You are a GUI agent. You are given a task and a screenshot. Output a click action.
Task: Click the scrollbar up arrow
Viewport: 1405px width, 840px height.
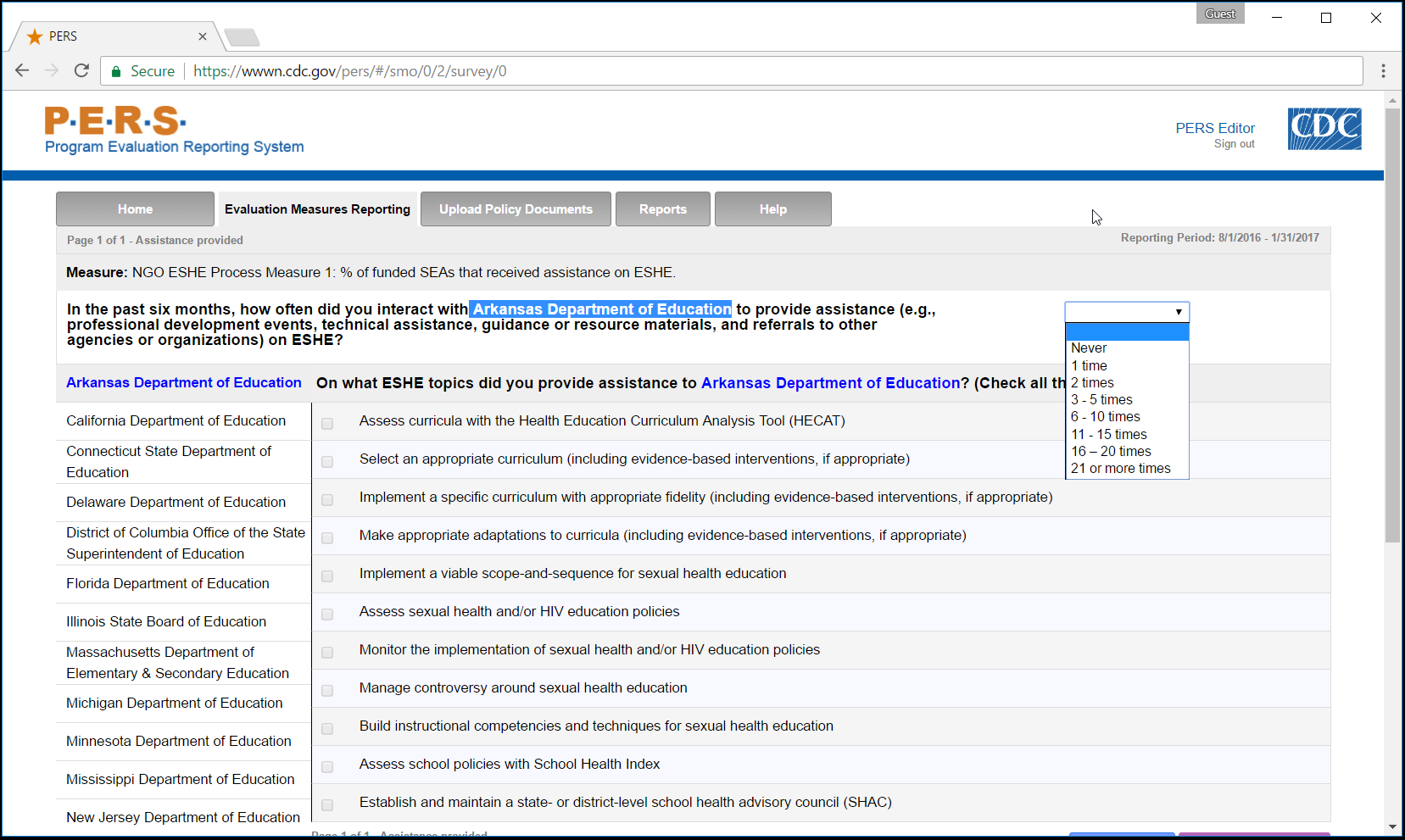(1392, 101)
